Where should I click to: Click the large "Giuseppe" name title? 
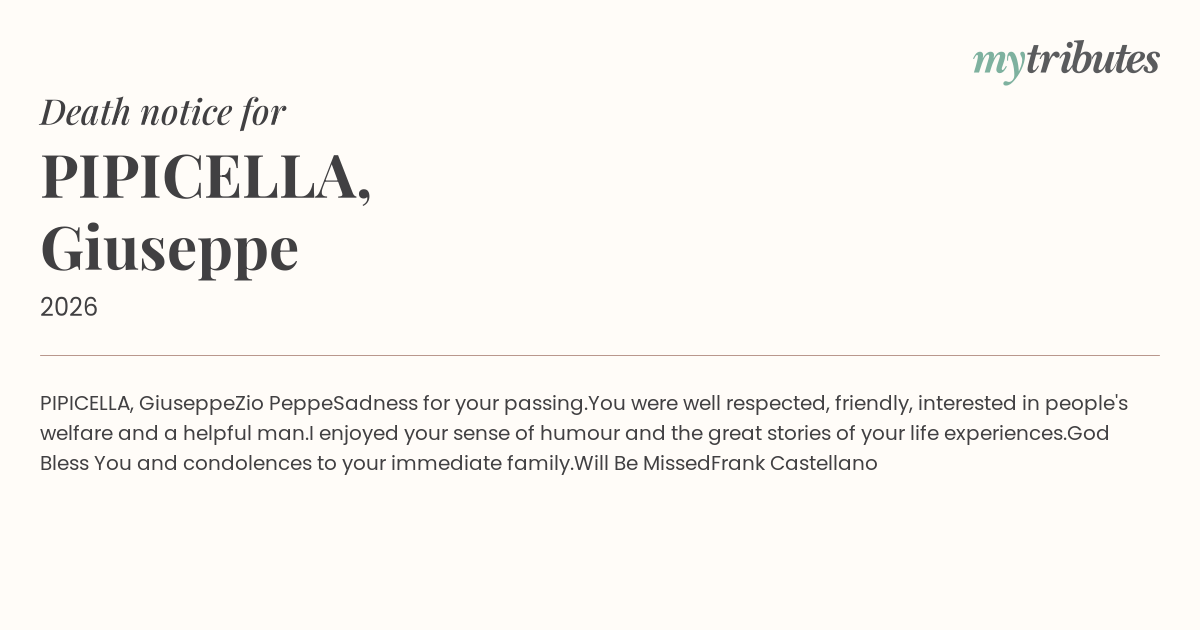point(170,248)
